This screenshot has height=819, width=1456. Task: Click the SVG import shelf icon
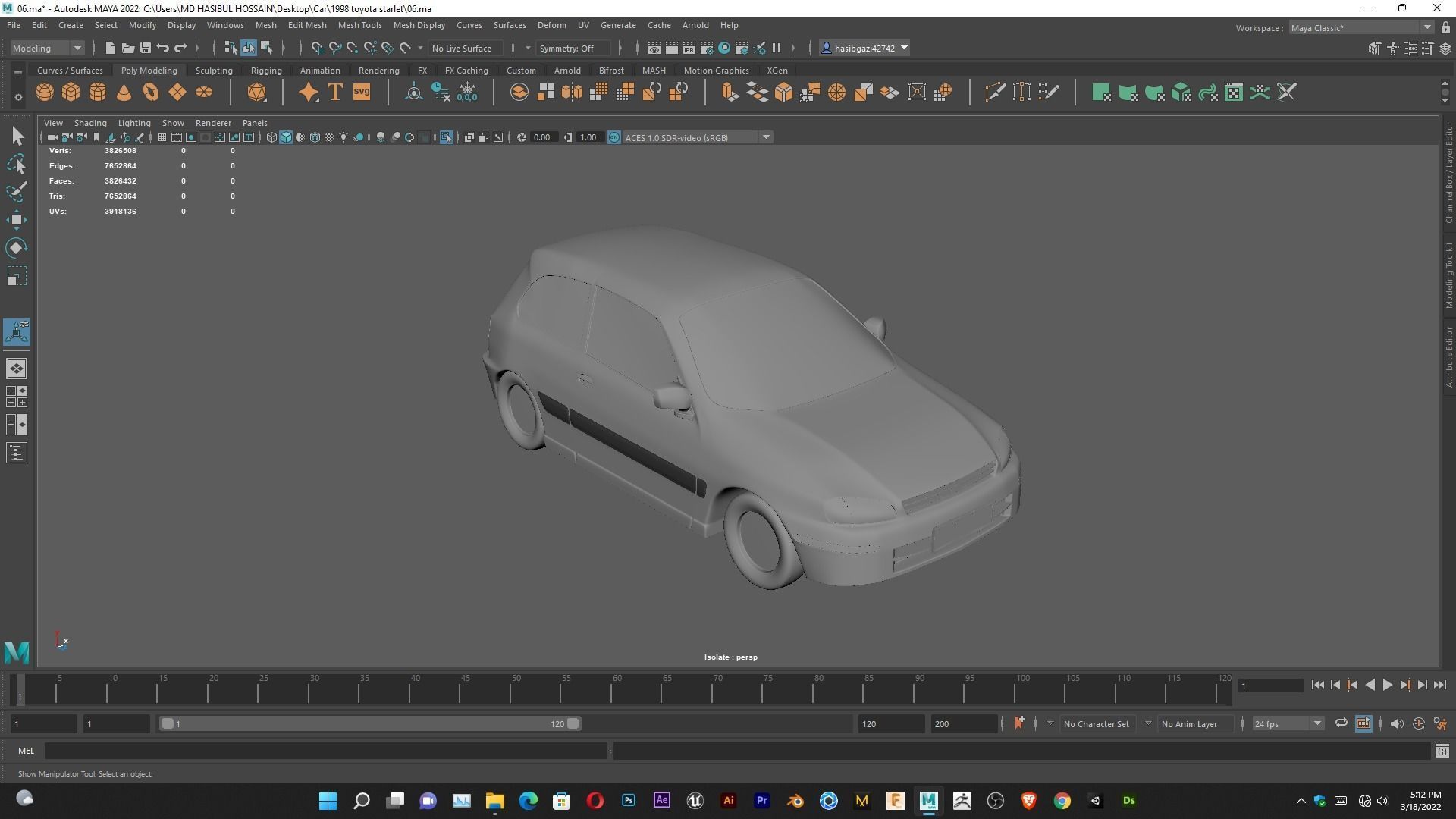pyautogui.click(x=362, y=93)
